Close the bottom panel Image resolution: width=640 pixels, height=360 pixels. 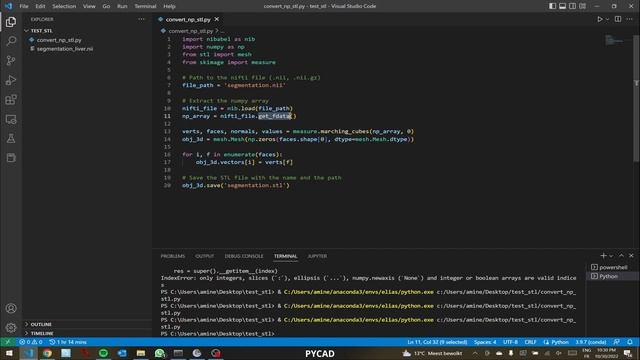click(x=631, y=256)
